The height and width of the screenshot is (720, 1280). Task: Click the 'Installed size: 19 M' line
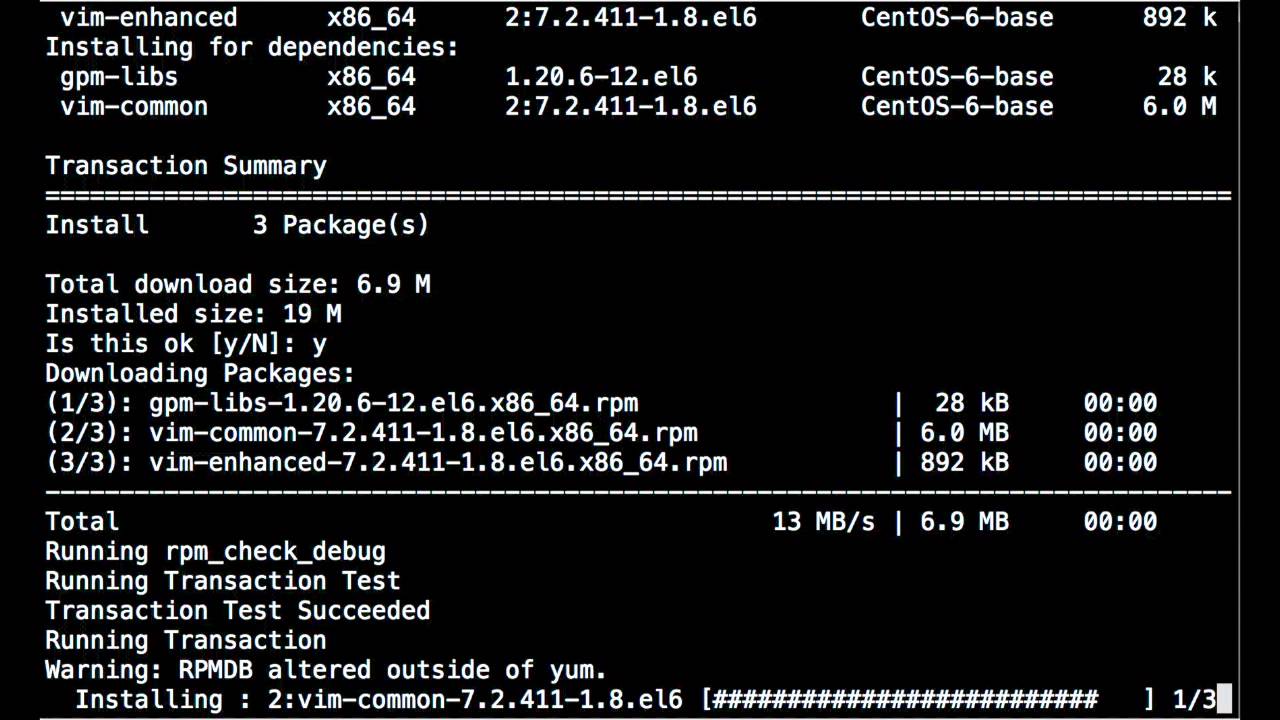tap(193, 314)
